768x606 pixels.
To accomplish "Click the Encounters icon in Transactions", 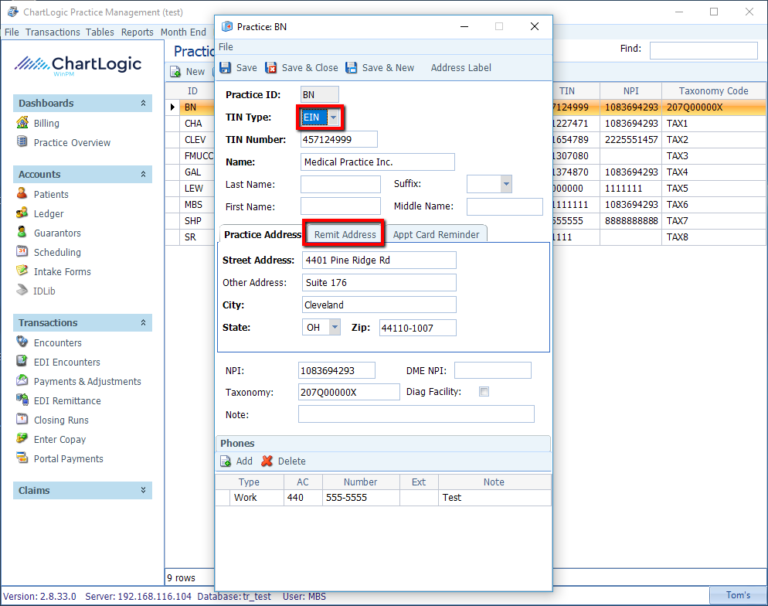I will (x=22, y=342).
